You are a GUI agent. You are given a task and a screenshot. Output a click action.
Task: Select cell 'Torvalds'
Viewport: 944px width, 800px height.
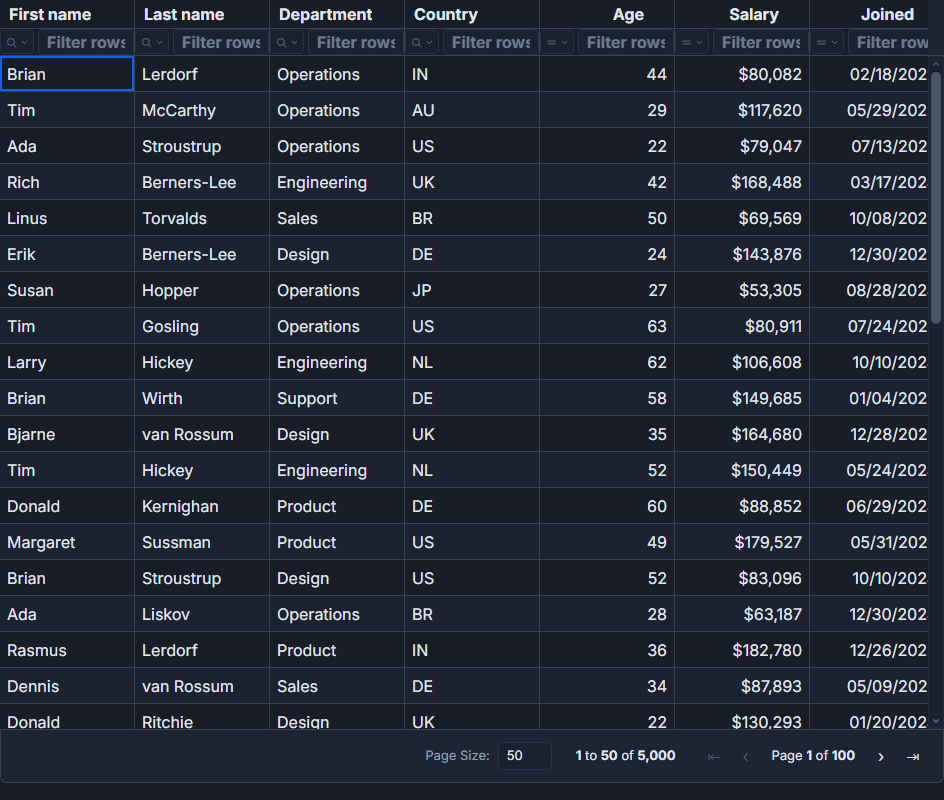pos(202,219)
